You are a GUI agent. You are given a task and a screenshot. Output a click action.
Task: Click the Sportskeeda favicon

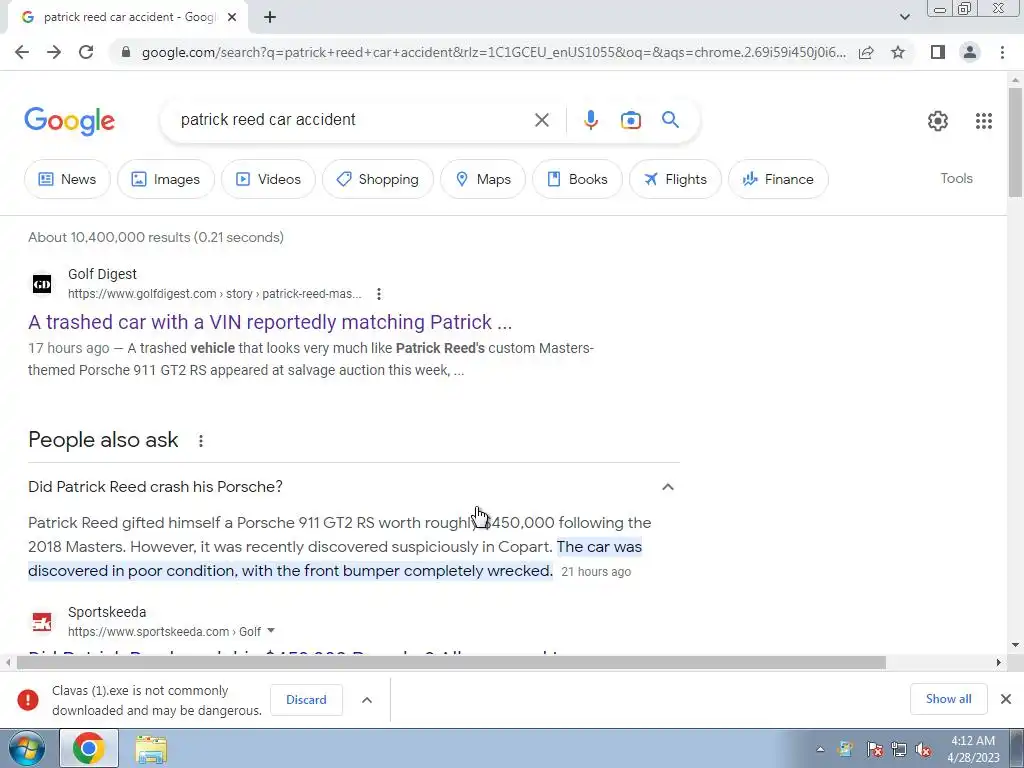[42, 622]
